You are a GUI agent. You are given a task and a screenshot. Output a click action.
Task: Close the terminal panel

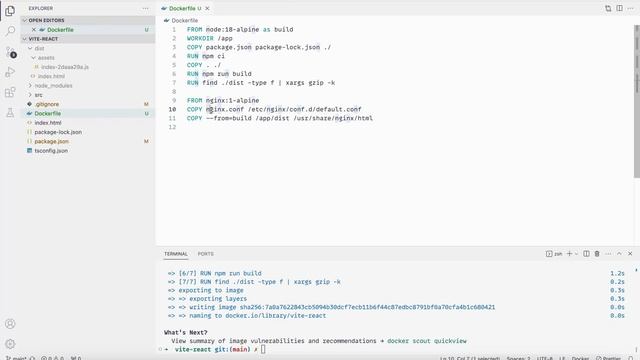630,253
